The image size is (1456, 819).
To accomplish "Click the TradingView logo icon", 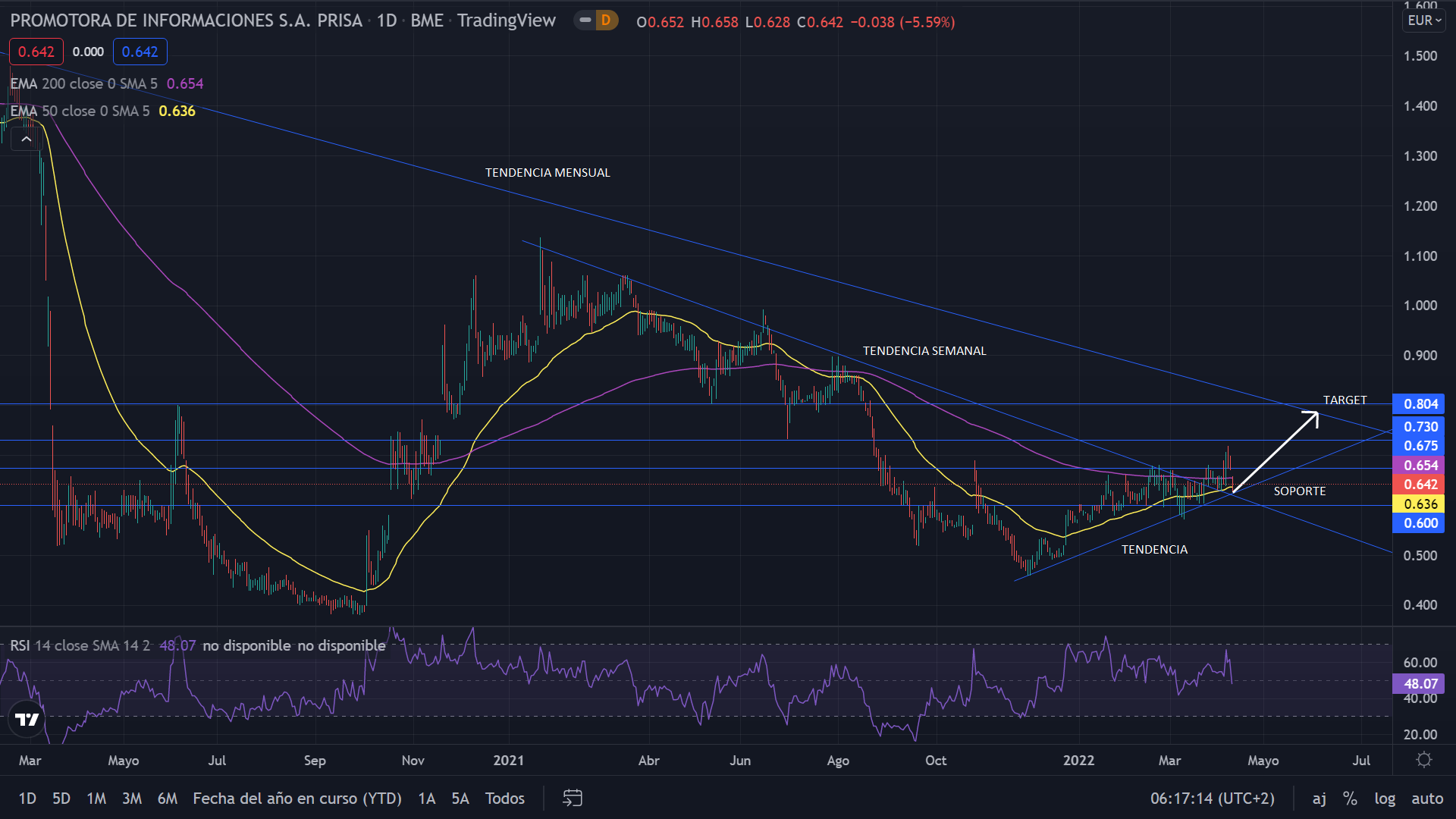I will (27, 719).
